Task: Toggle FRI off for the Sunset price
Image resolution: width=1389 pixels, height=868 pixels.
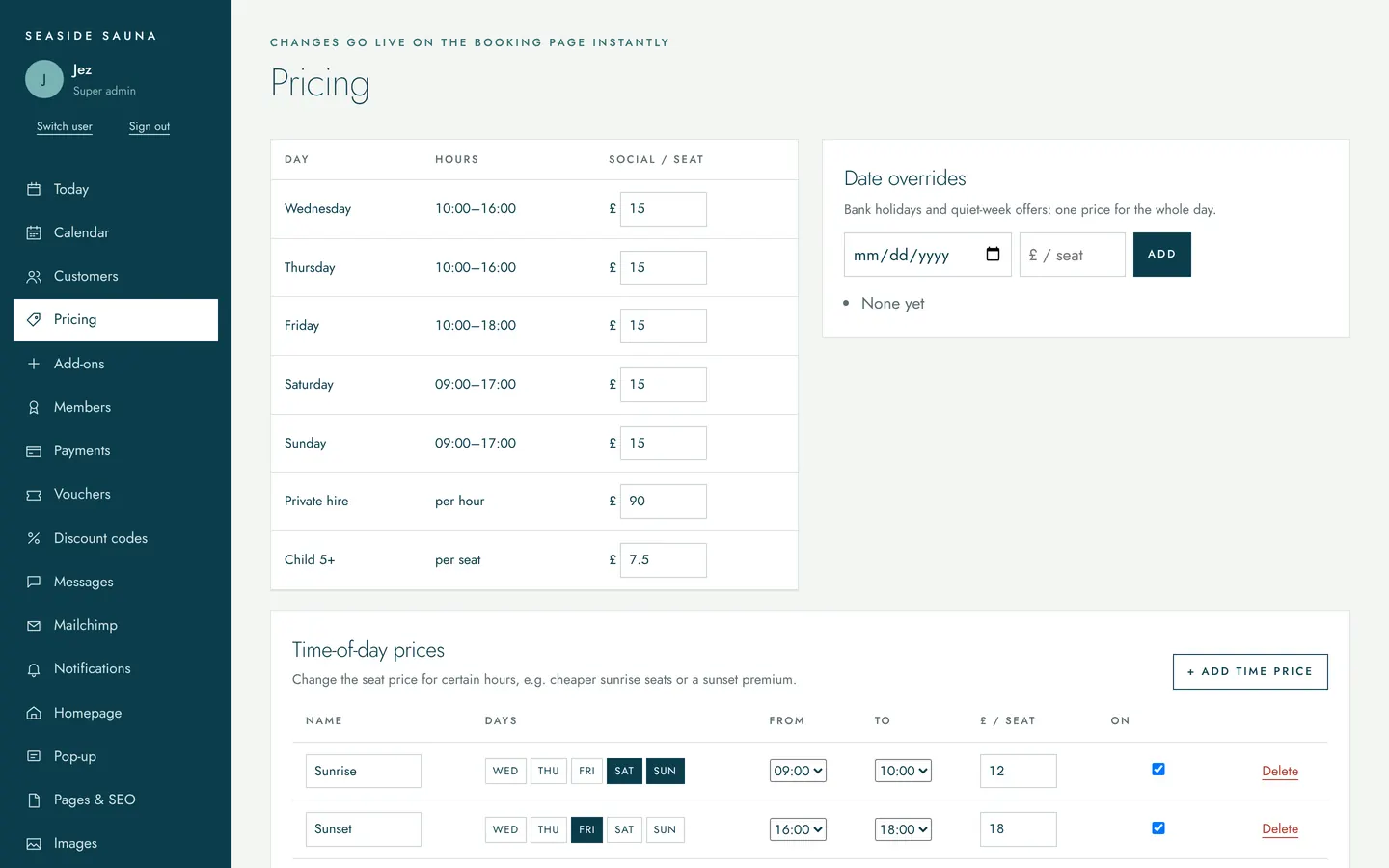Action: (x=586, y=829)
